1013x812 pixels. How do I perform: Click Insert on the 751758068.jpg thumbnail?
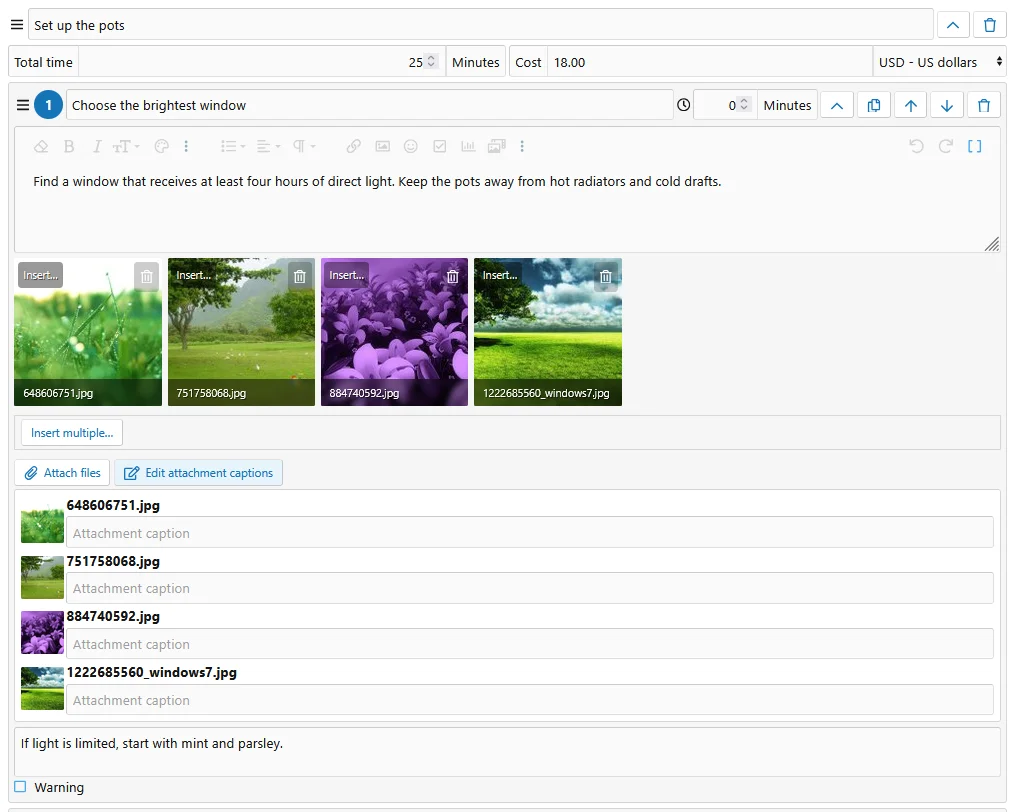(x=194, y=275)
